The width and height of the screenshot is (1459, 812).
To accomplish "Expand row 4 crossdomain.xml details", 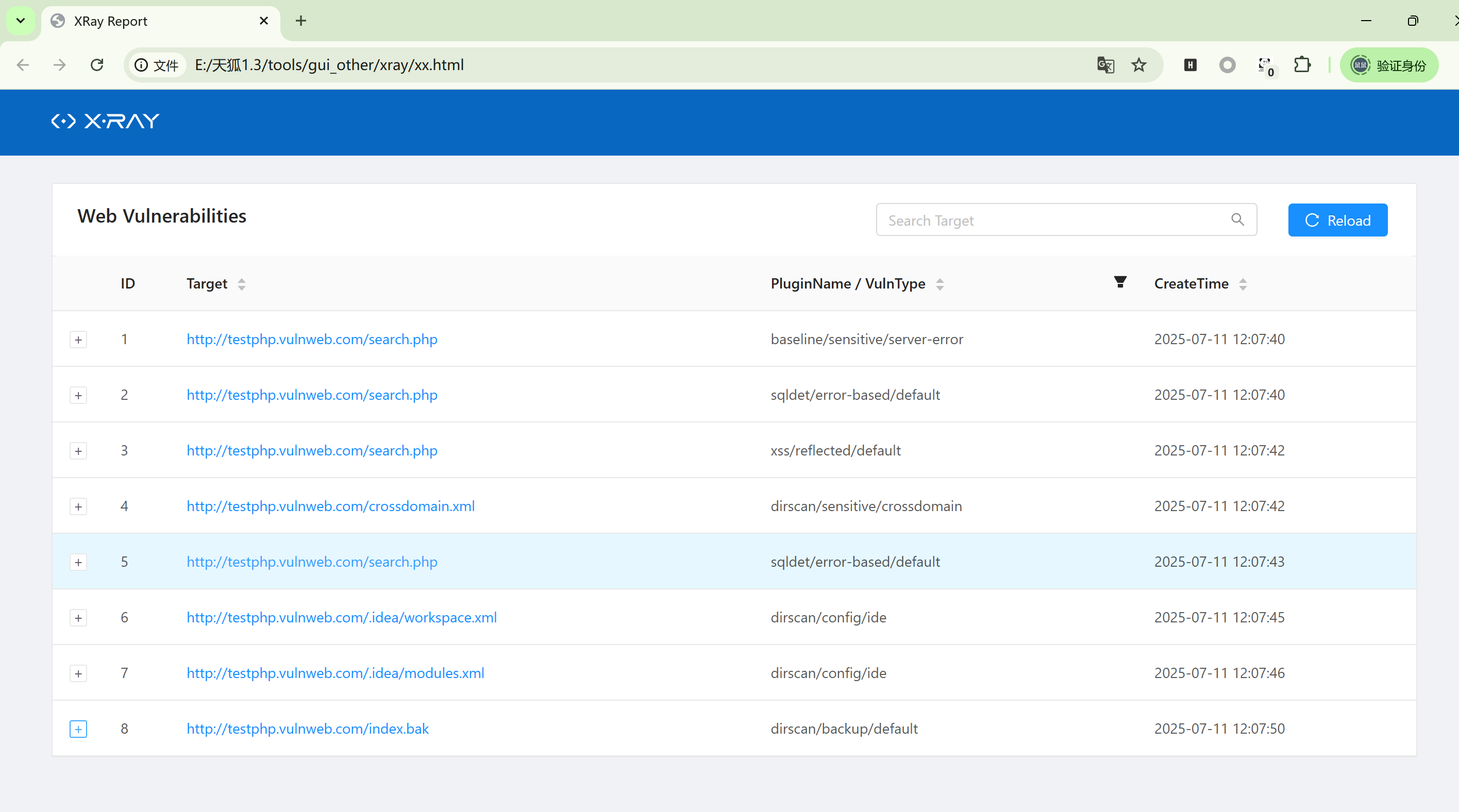I will pos(78,507).
